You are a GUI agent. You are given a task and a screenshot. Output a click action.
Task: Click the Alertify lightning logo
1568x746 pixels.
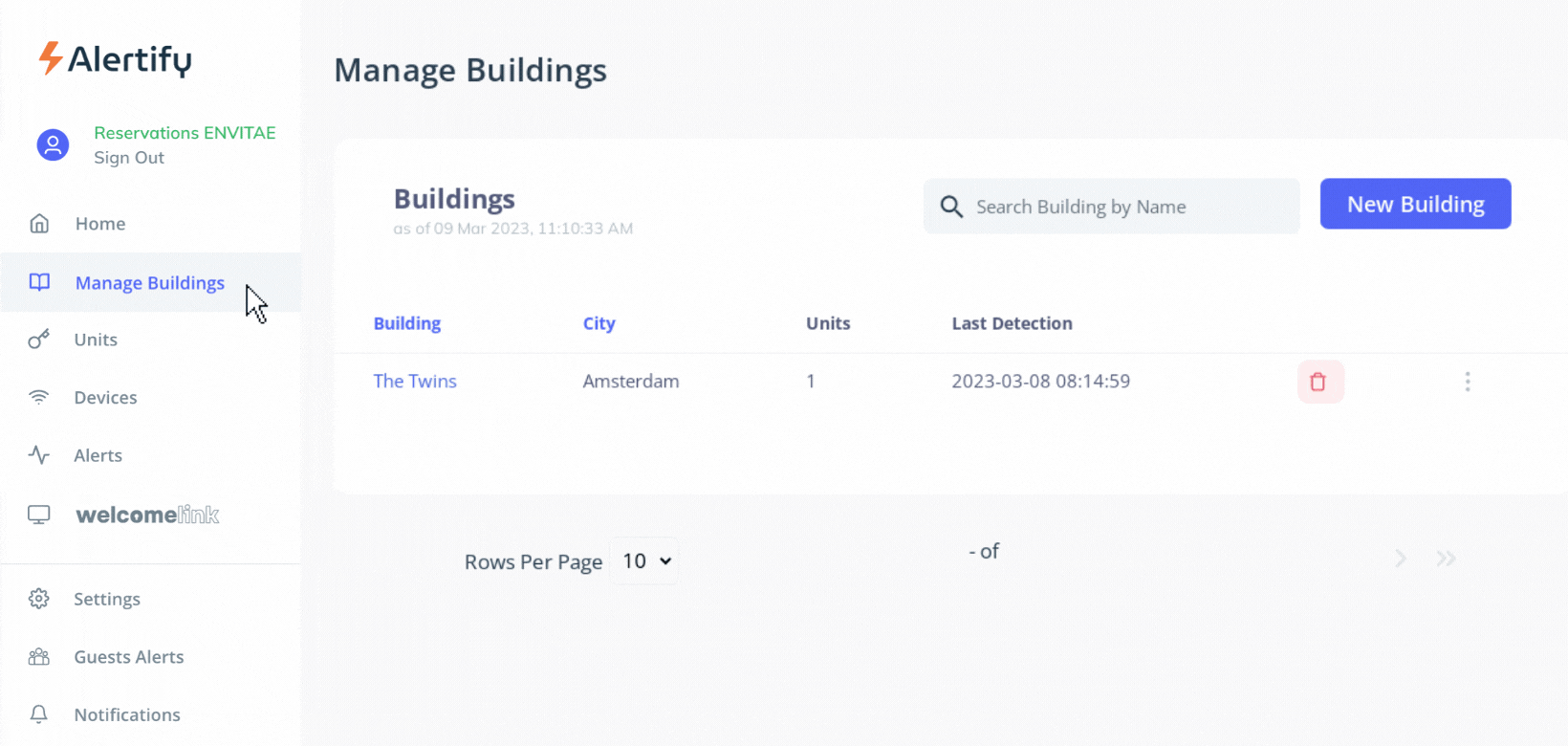50,58
